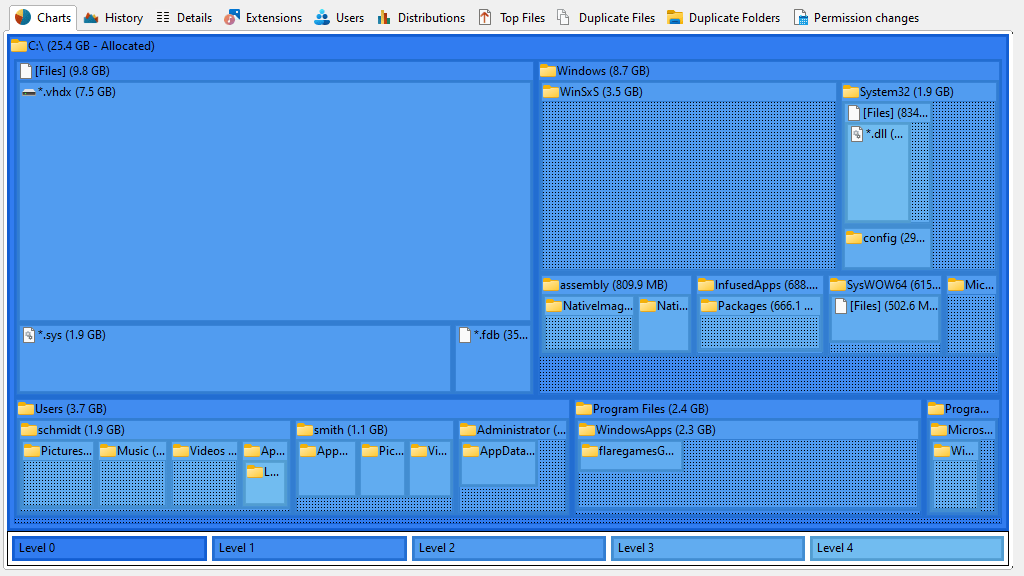The height and width of the screenshot is (576, 1024).
Task: Click the Level 4 legend entry
Action: [907, 548]
